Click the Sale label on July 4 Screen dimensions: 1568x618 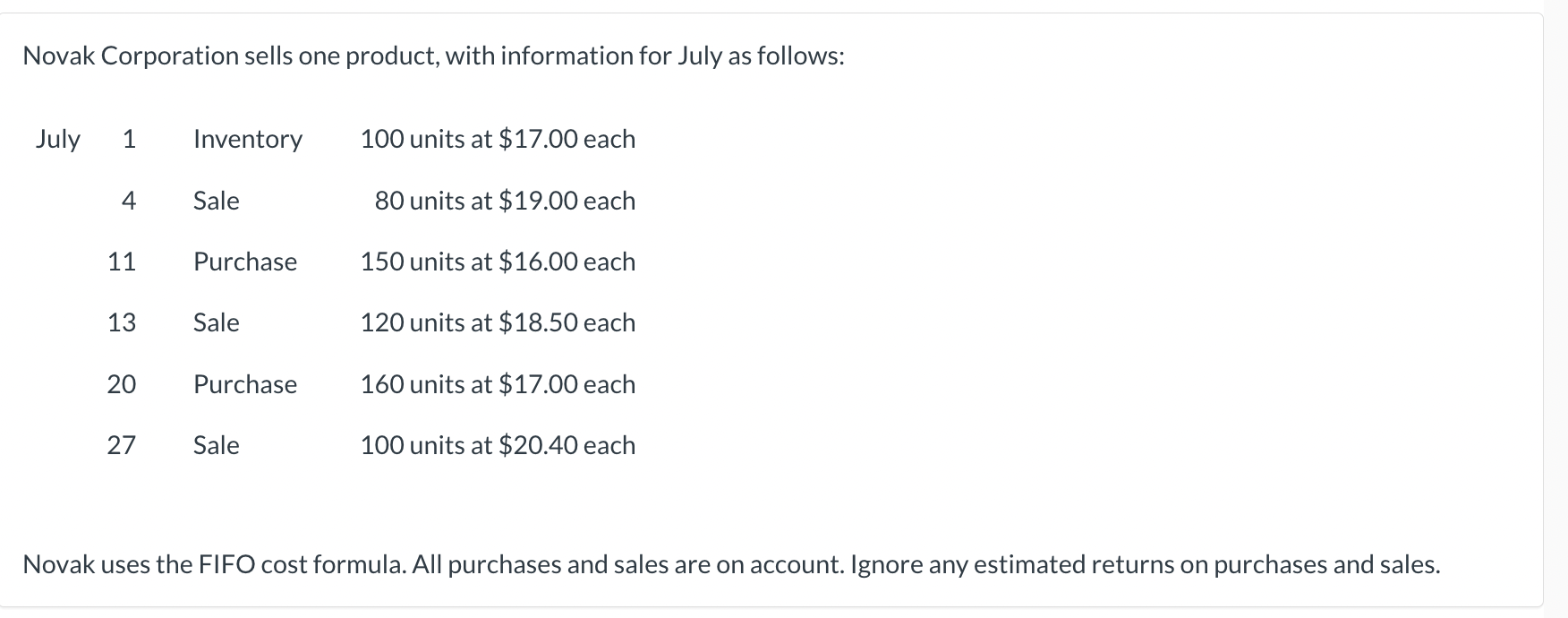[x=217, y=201]
